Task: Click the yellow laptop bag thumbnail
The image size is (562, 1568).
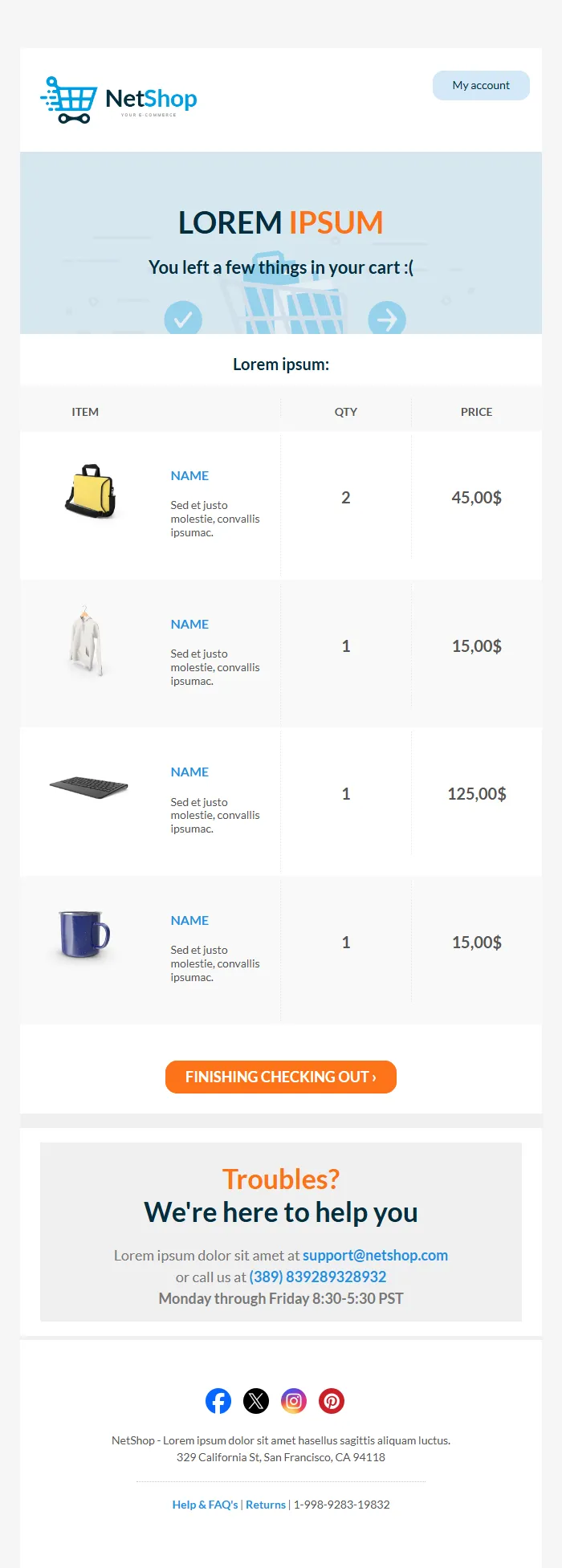Action: coord(90,491)
